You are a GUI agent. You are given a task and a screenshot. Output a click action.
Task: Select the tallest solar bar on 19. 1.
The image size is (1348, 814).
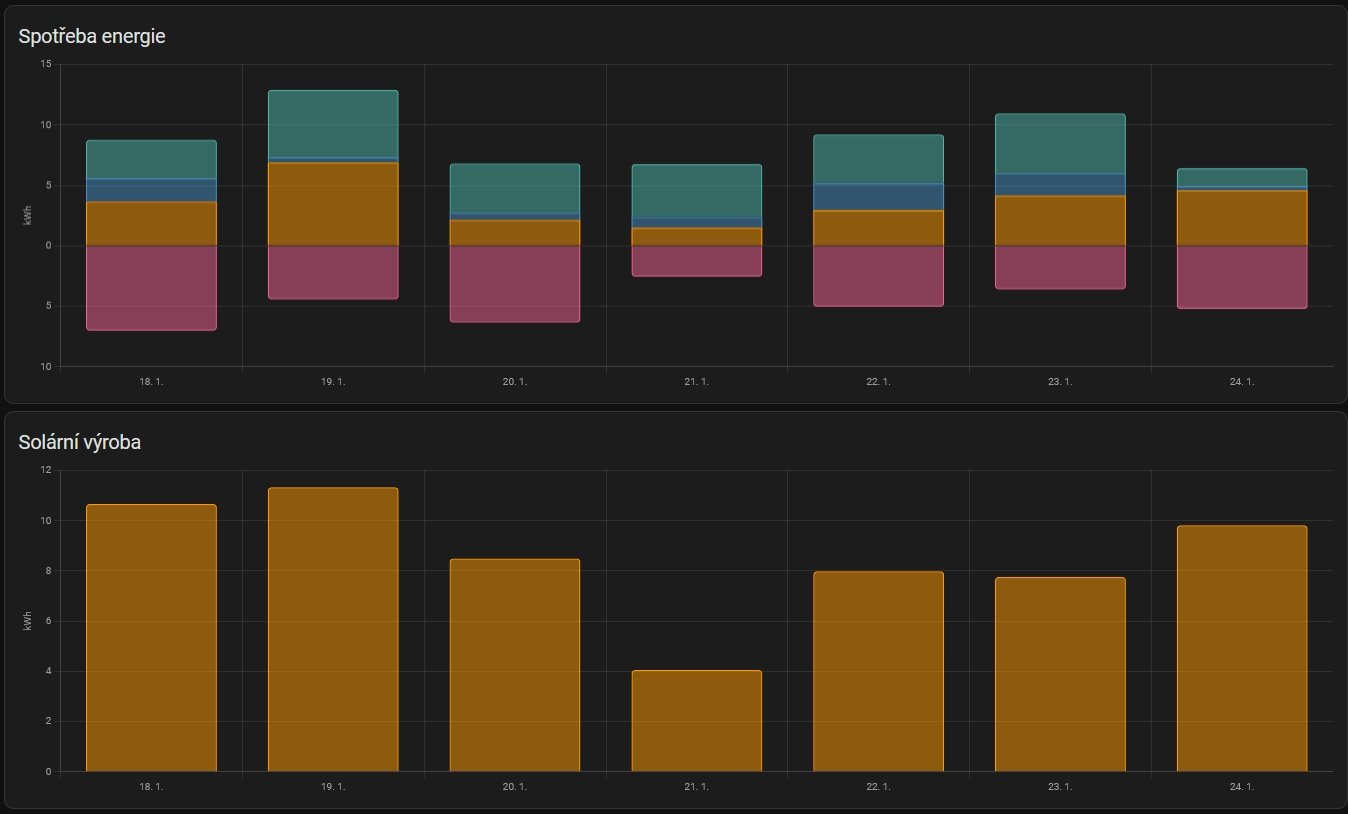[333, 629]
